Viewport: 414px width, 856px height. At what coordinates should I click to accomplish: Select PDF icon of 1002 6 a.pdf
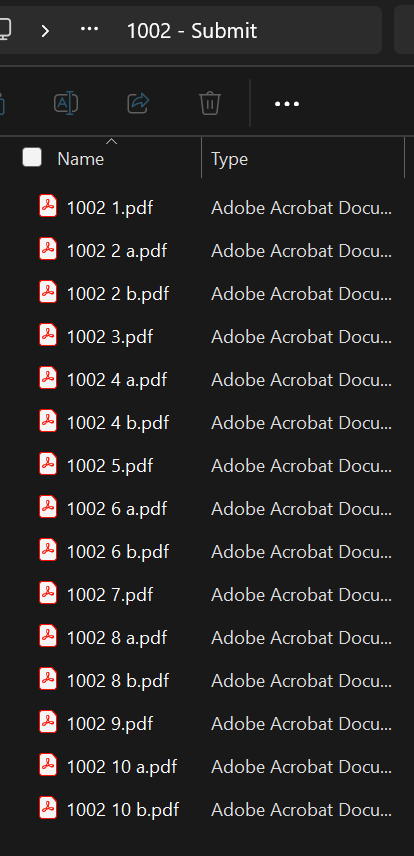(48, 508)
